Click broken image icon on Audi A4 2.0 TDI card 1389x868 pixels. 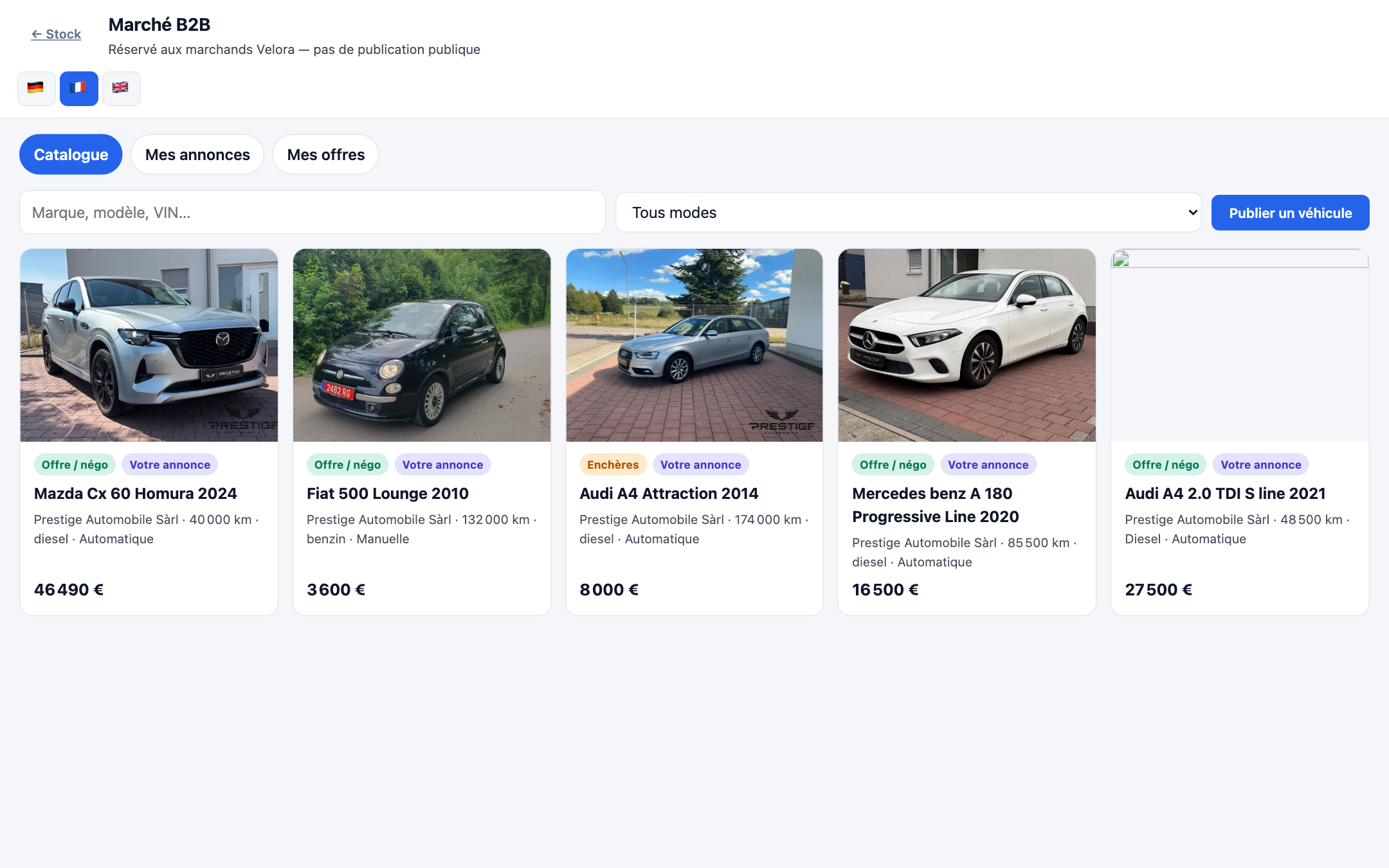pyautogui.click(x=1121, y=259)
